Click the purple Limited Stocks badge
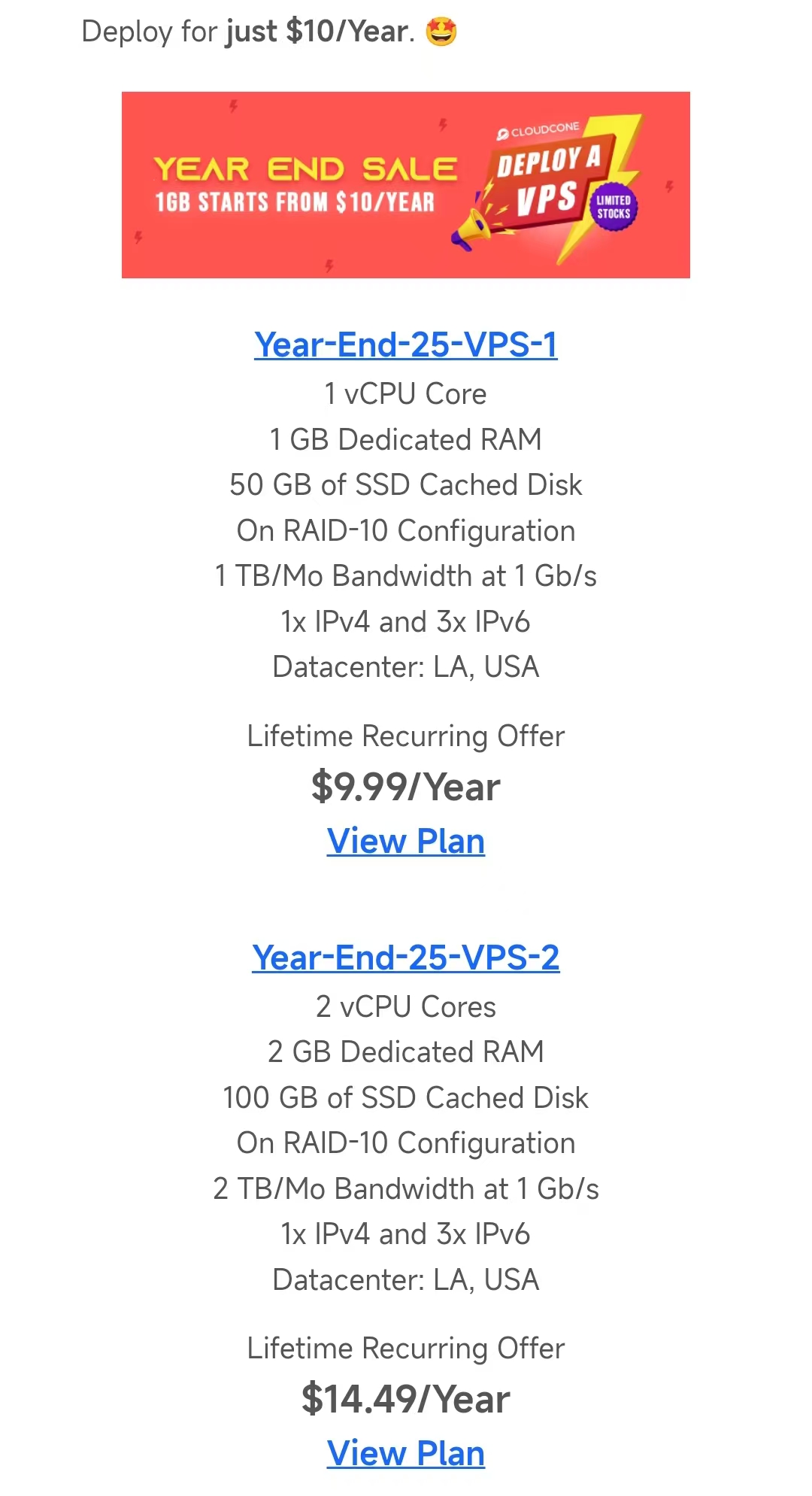 coord(614,208)
